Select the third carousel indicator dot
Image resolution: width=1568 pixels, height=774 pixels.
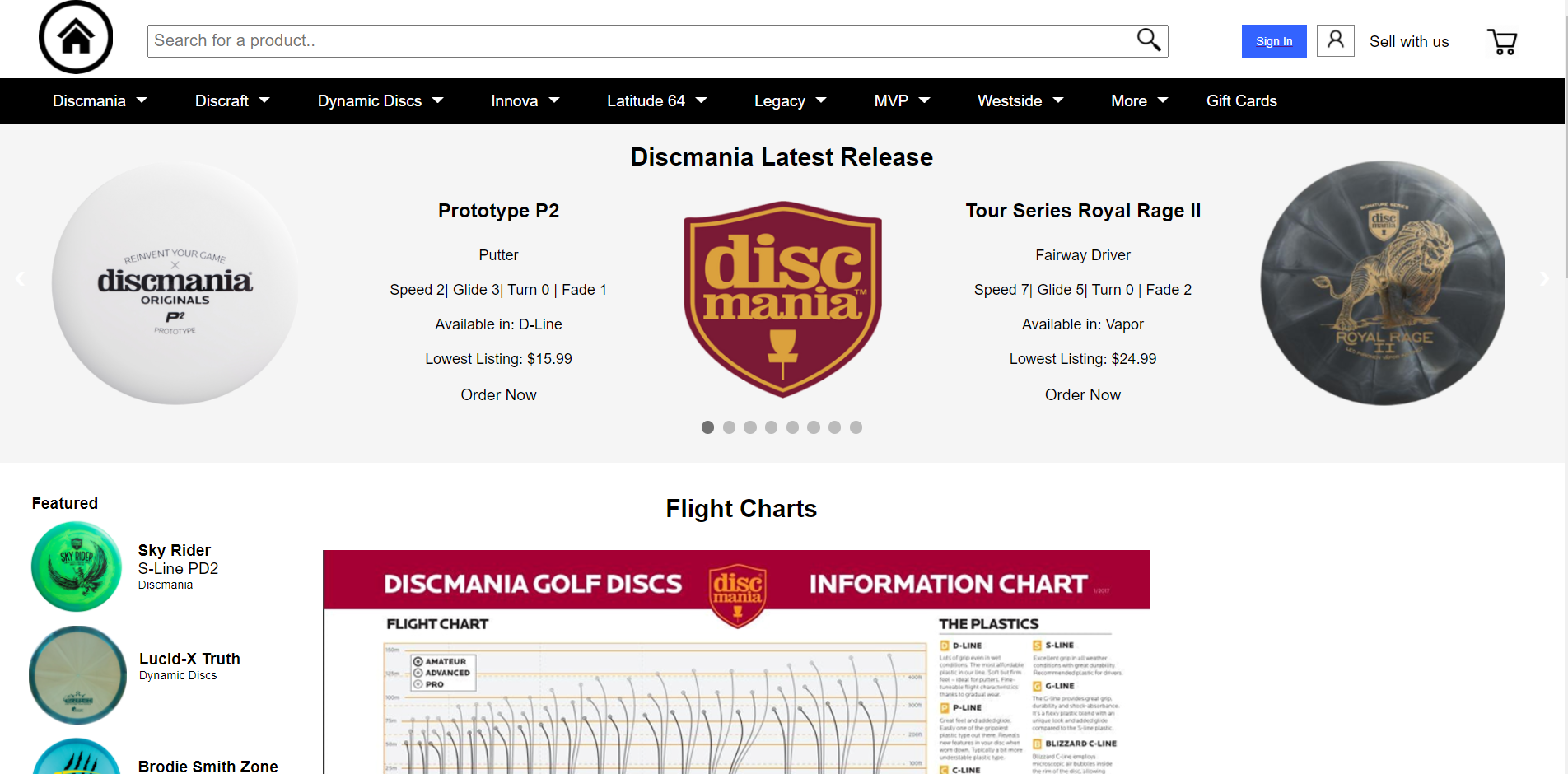(x=750, y=427)
